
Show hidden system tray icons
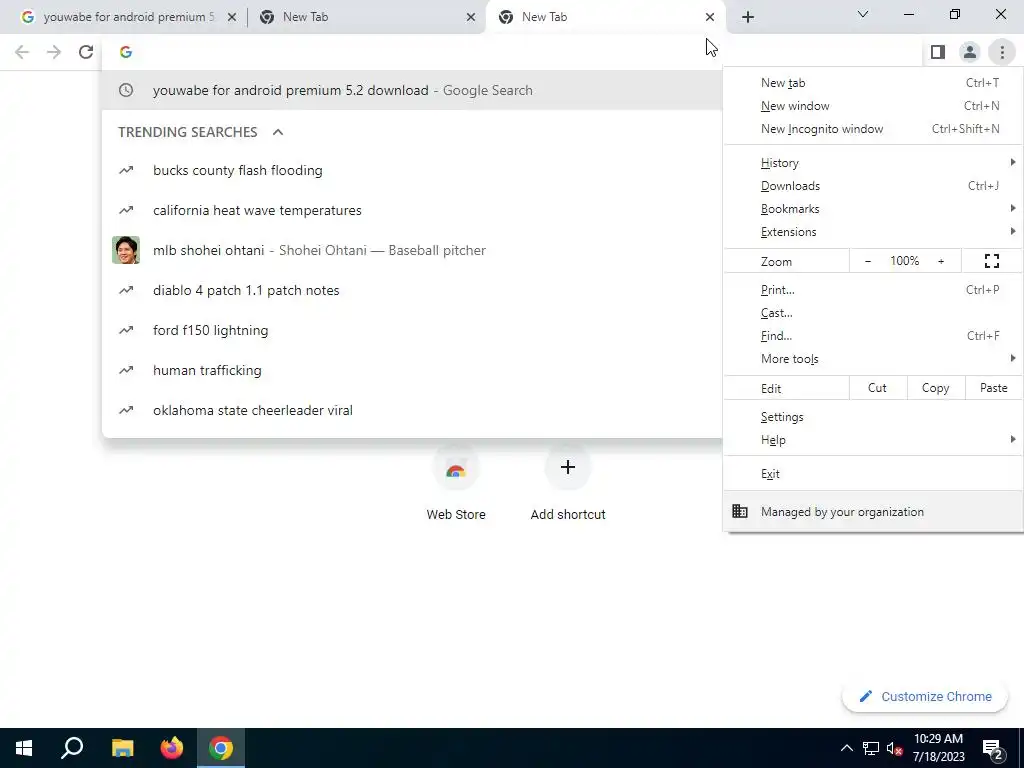click(x=846, y=748)
